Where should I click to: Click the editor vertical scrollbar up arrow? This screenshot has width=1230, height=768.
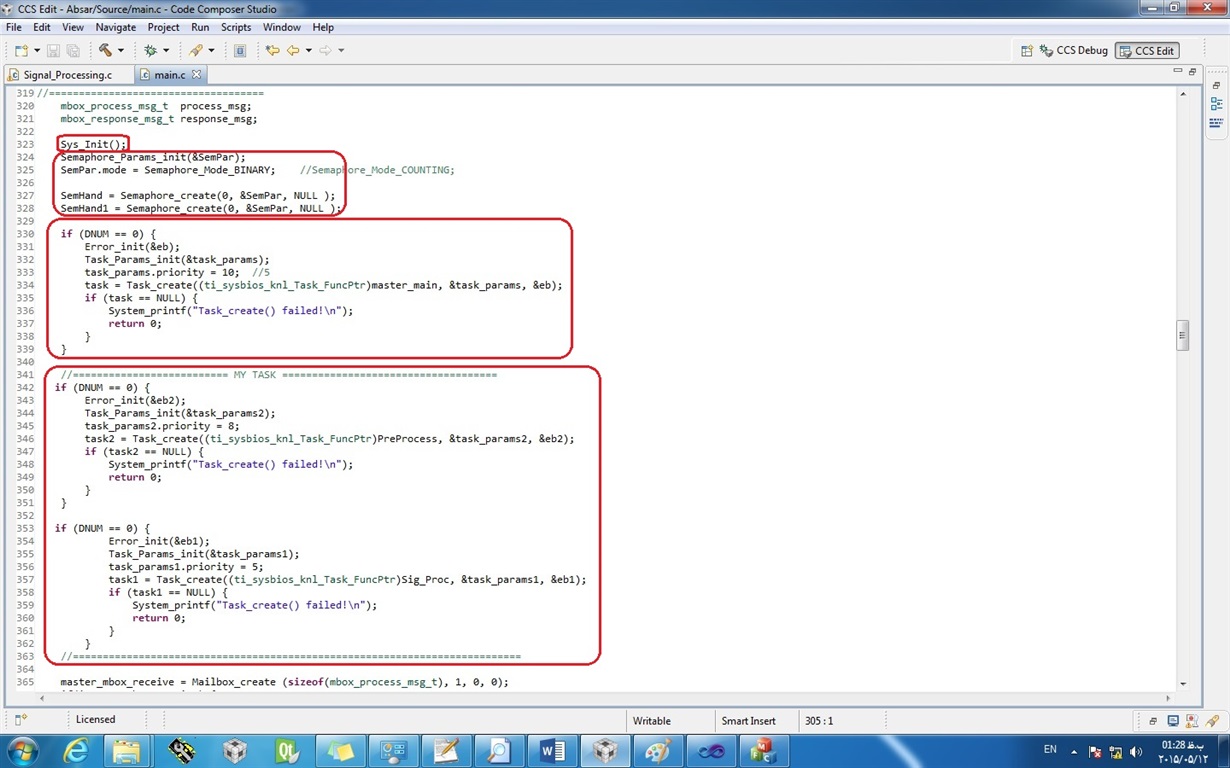pos(1183,92)
